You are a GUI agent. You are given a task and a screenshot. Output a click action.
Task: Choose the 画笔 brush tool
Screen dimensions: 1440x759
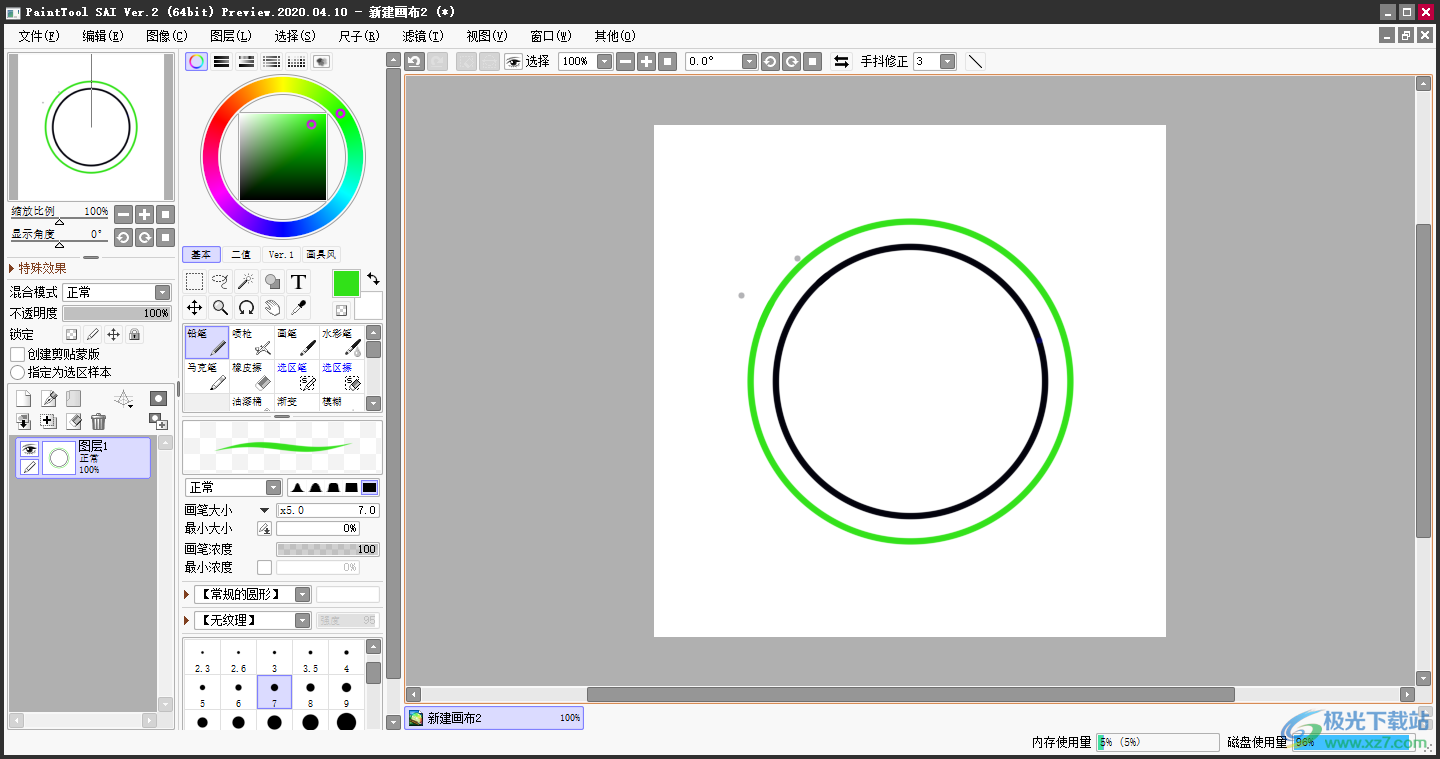click(297, 343)
